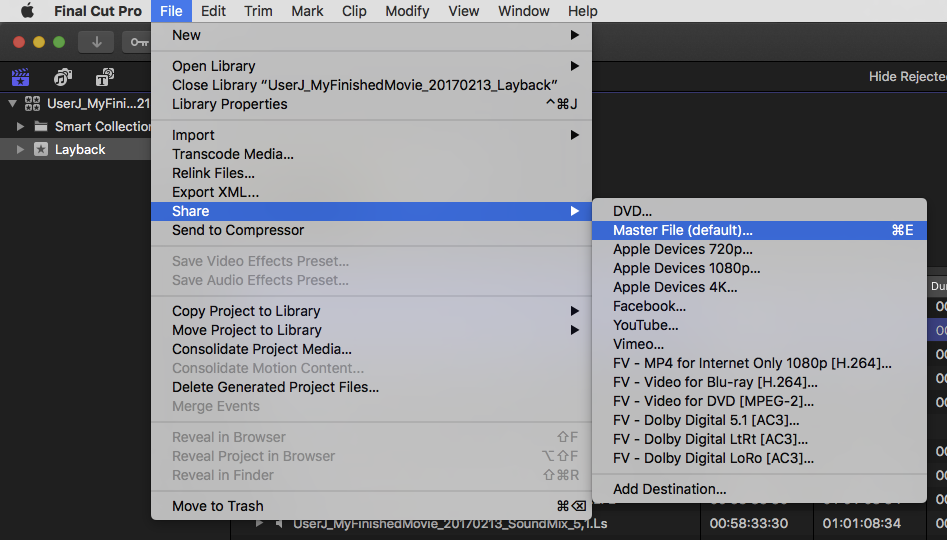This screenshot has height=540, width=947.
Task: Select FV - Dolby Digital LoRo [AC3]...
Action: (759, 458)
